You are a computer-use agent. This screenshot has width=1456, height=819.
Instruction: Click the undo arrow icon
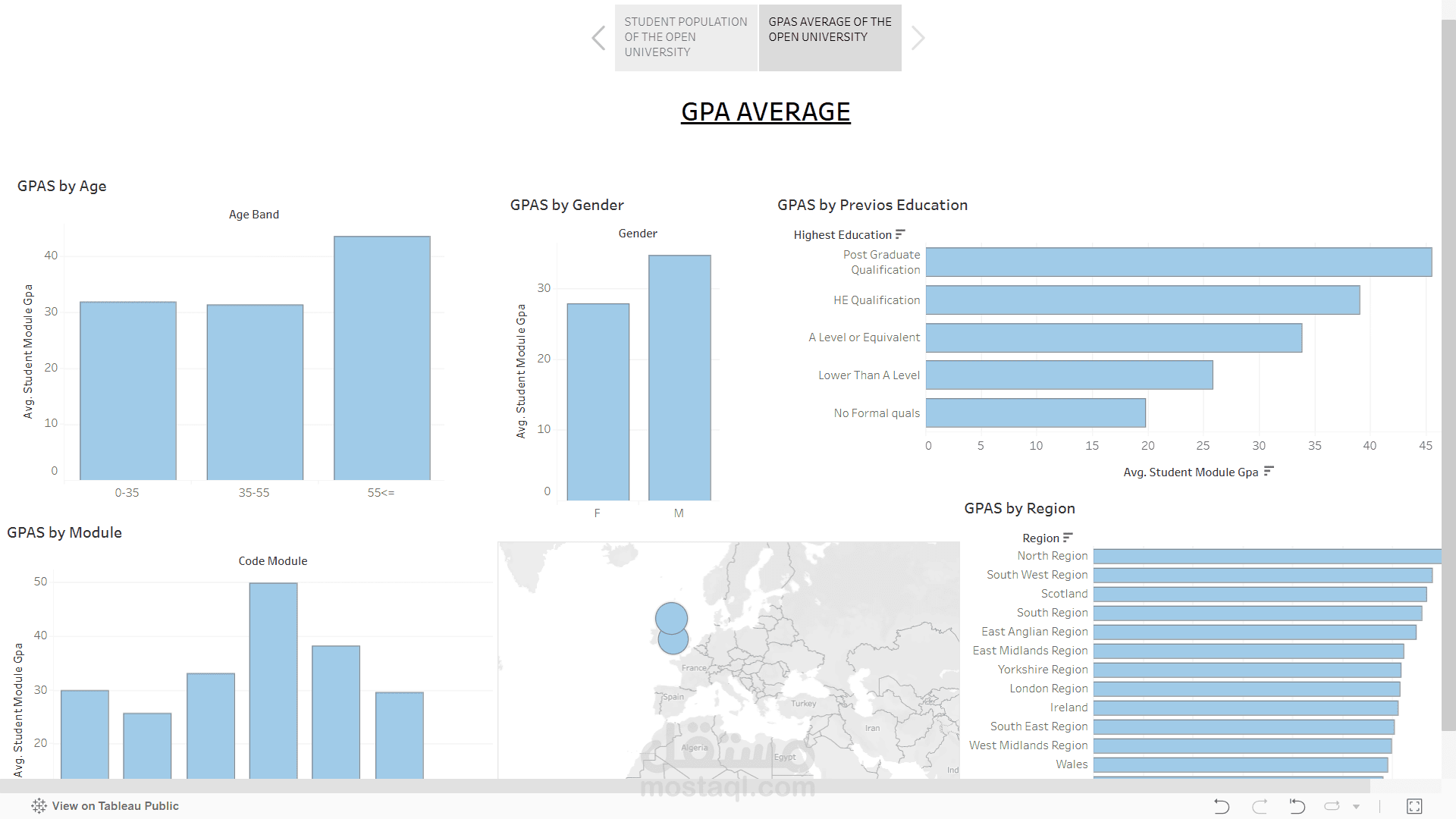coord(1221,806)
